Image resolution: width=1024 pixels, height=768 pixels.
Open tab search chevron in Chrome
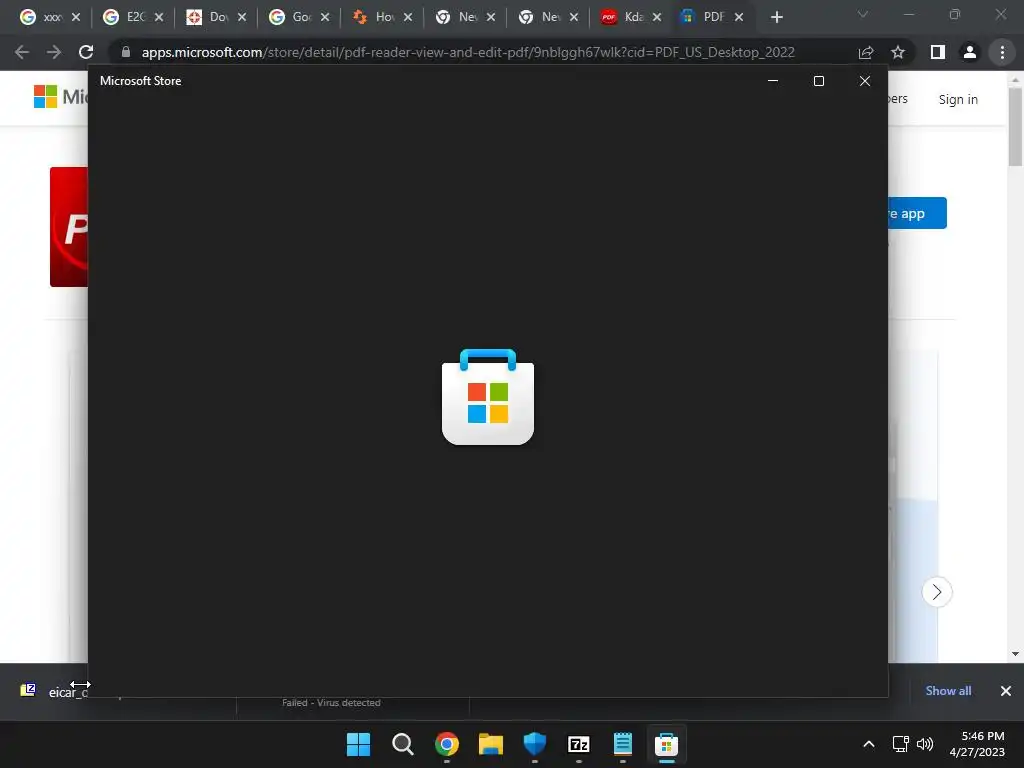coord(863,14)
